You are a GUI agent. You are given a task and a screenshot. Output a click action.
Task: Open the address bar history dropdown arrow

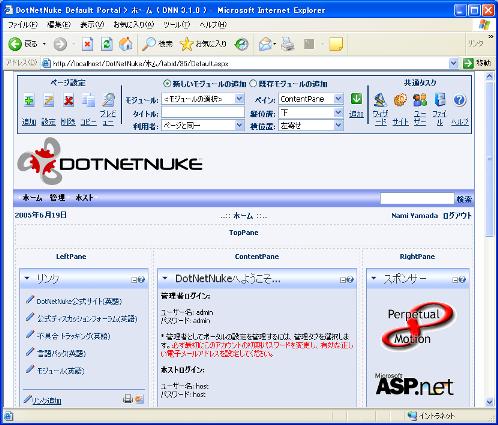[x=453, y=63]
